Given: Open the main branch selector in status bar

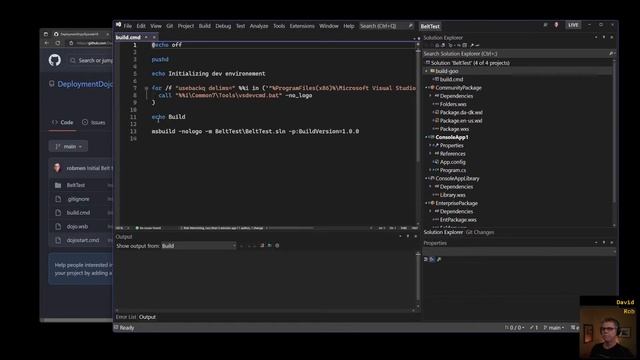Looking at the screenshot, I should pos(554,328).
